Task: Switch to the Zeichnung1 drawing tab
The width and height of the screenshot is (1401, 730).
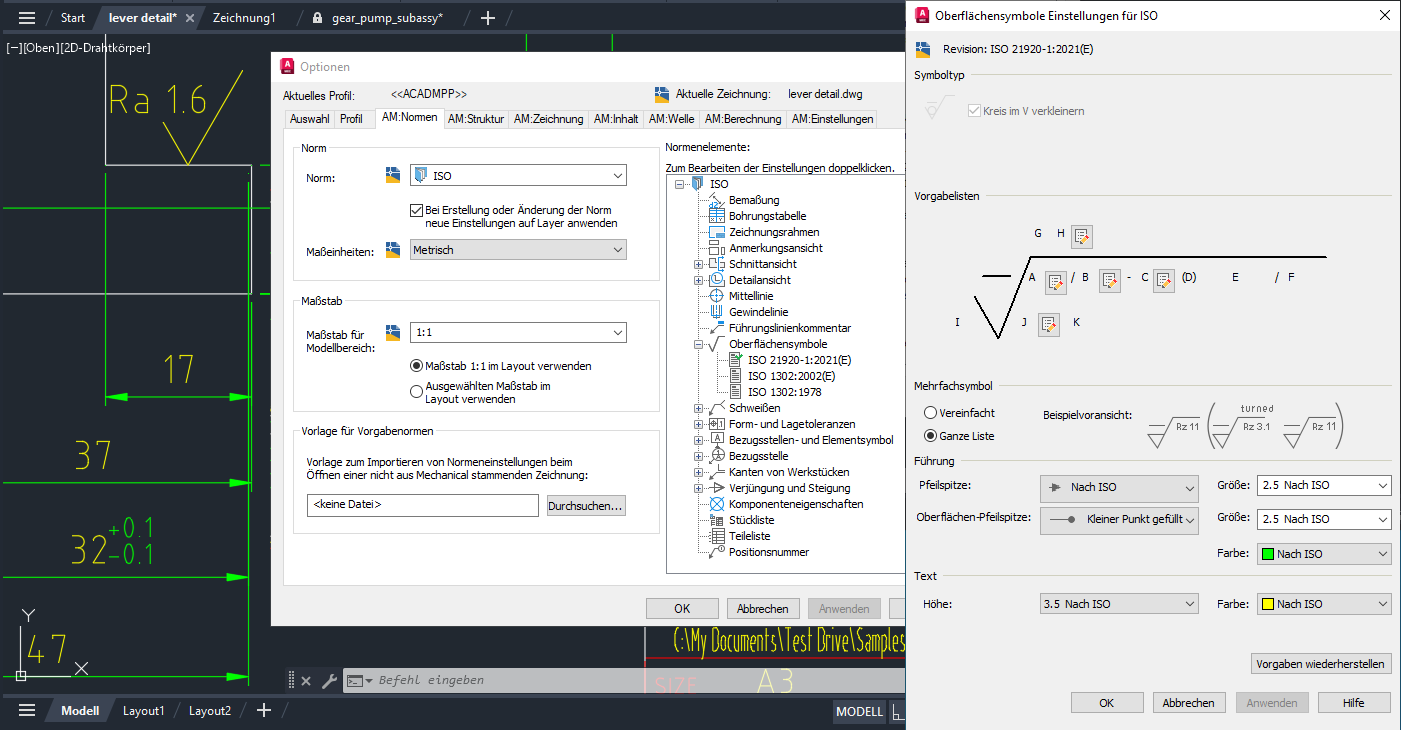Action: [x=244, y=18]
